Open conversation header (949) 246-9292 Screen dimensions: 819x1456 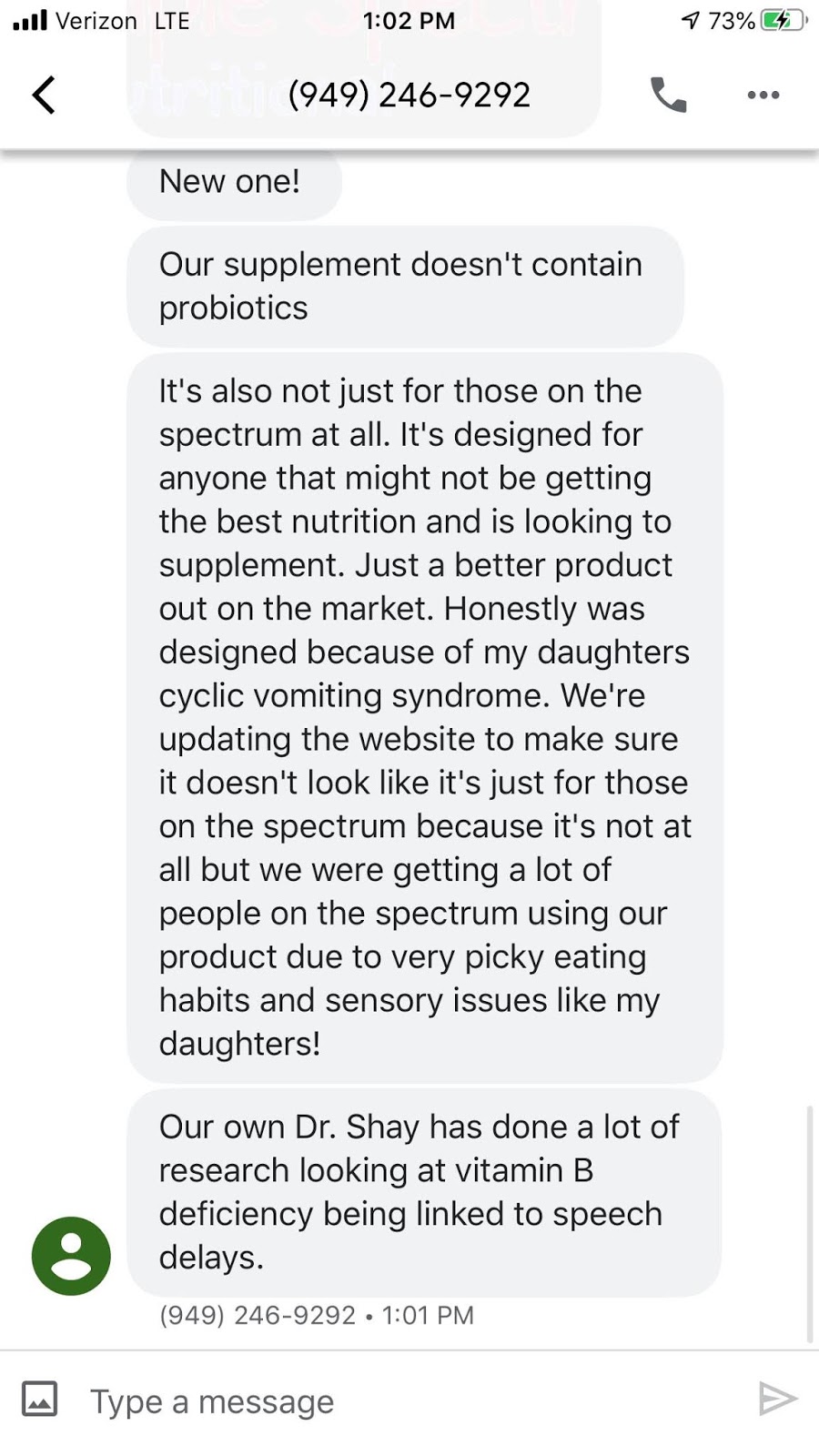(x=409, y=95)
